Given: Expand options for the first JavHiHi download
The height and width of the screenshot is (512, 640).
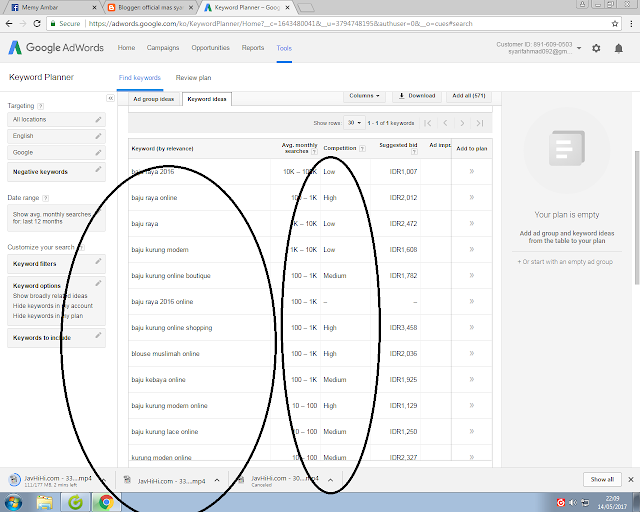Looking at the screenshot, I should point(104,480).
